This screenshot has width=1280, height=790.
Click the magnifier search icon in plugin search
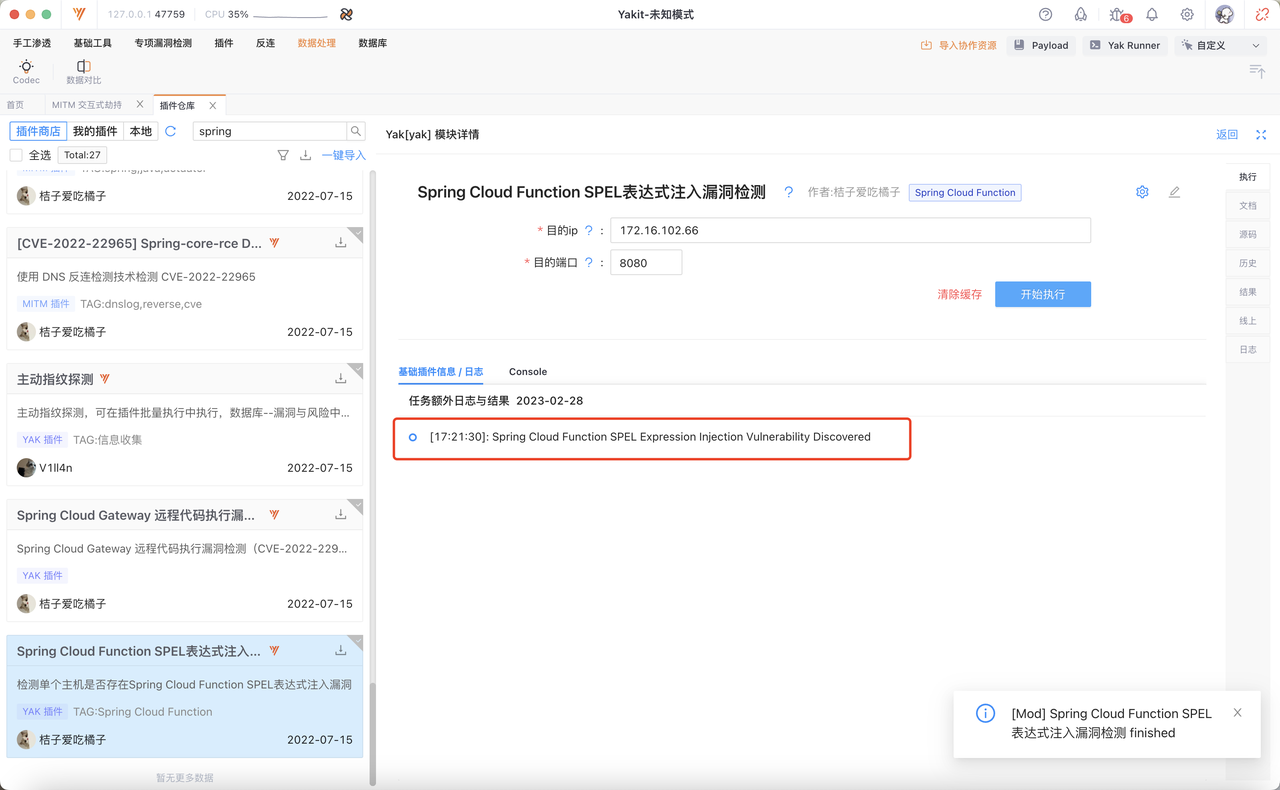(356, 131)
